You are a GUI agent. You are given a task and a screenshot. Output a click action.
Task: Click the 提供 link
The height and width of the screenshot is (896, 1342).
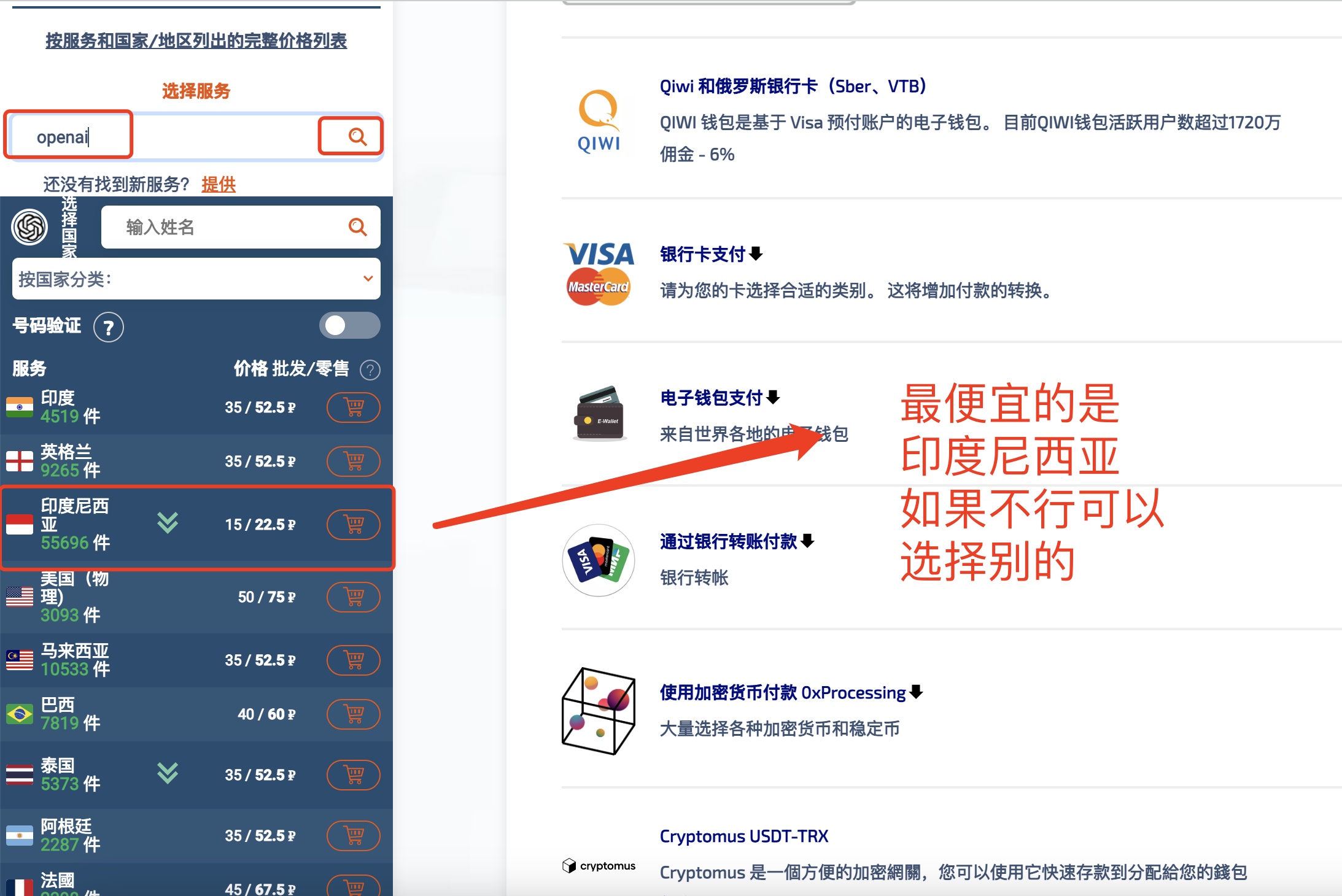click(219, 184)
